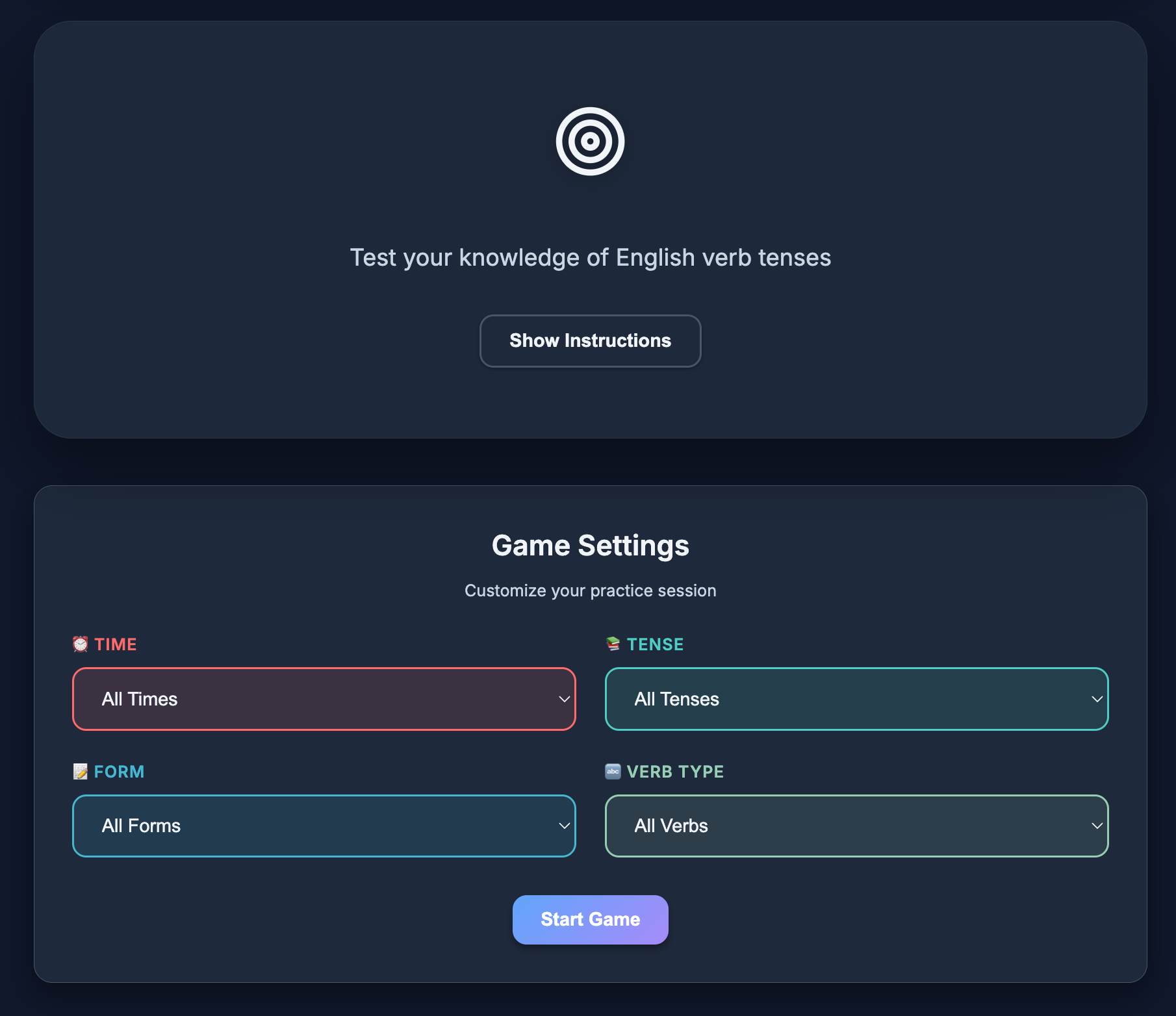This screenshot has width=1176, height=1016.
Task: Open the All Verbs dropdown
Action: (856, 826)
